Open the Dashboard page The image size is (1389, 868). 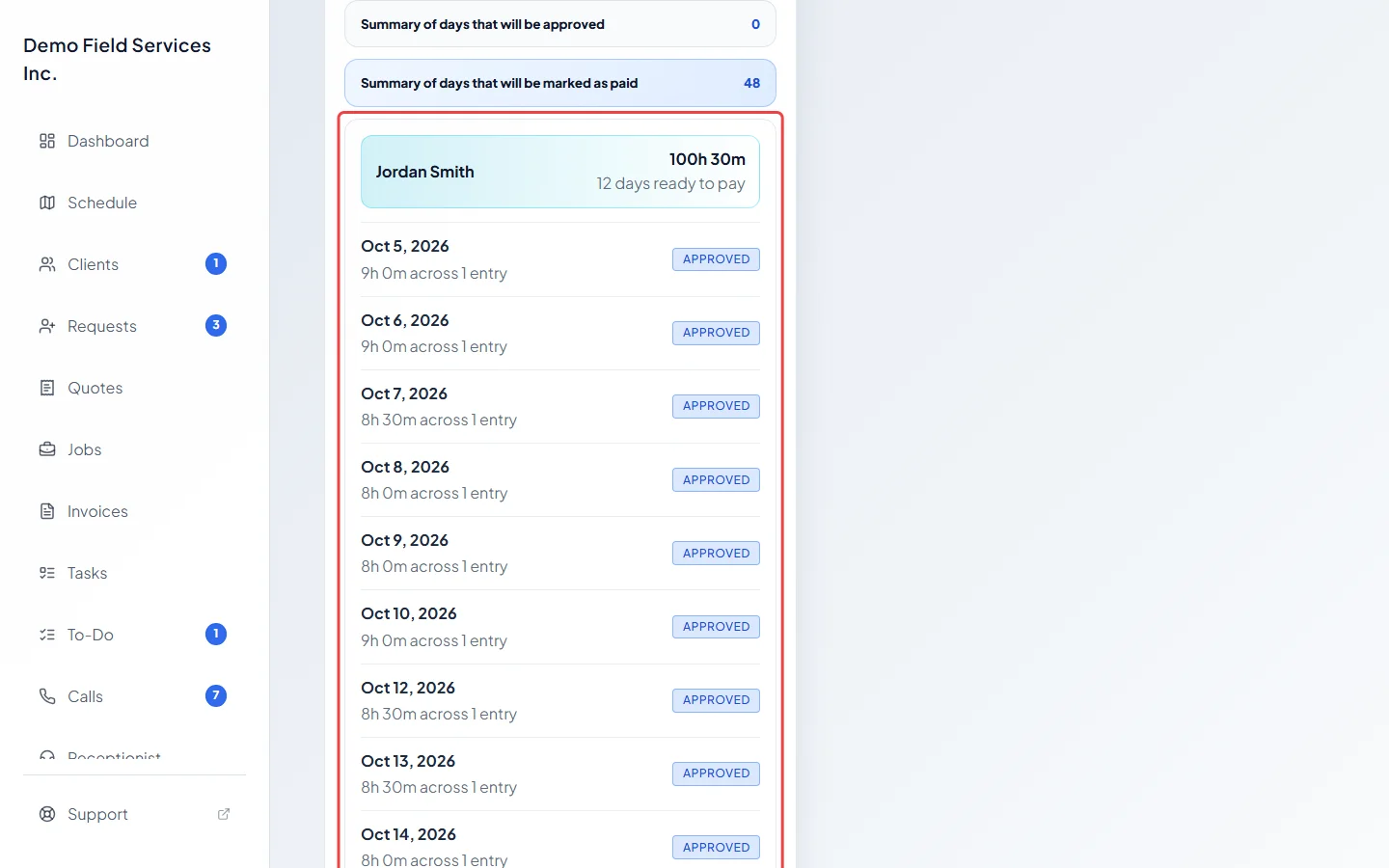135,141
